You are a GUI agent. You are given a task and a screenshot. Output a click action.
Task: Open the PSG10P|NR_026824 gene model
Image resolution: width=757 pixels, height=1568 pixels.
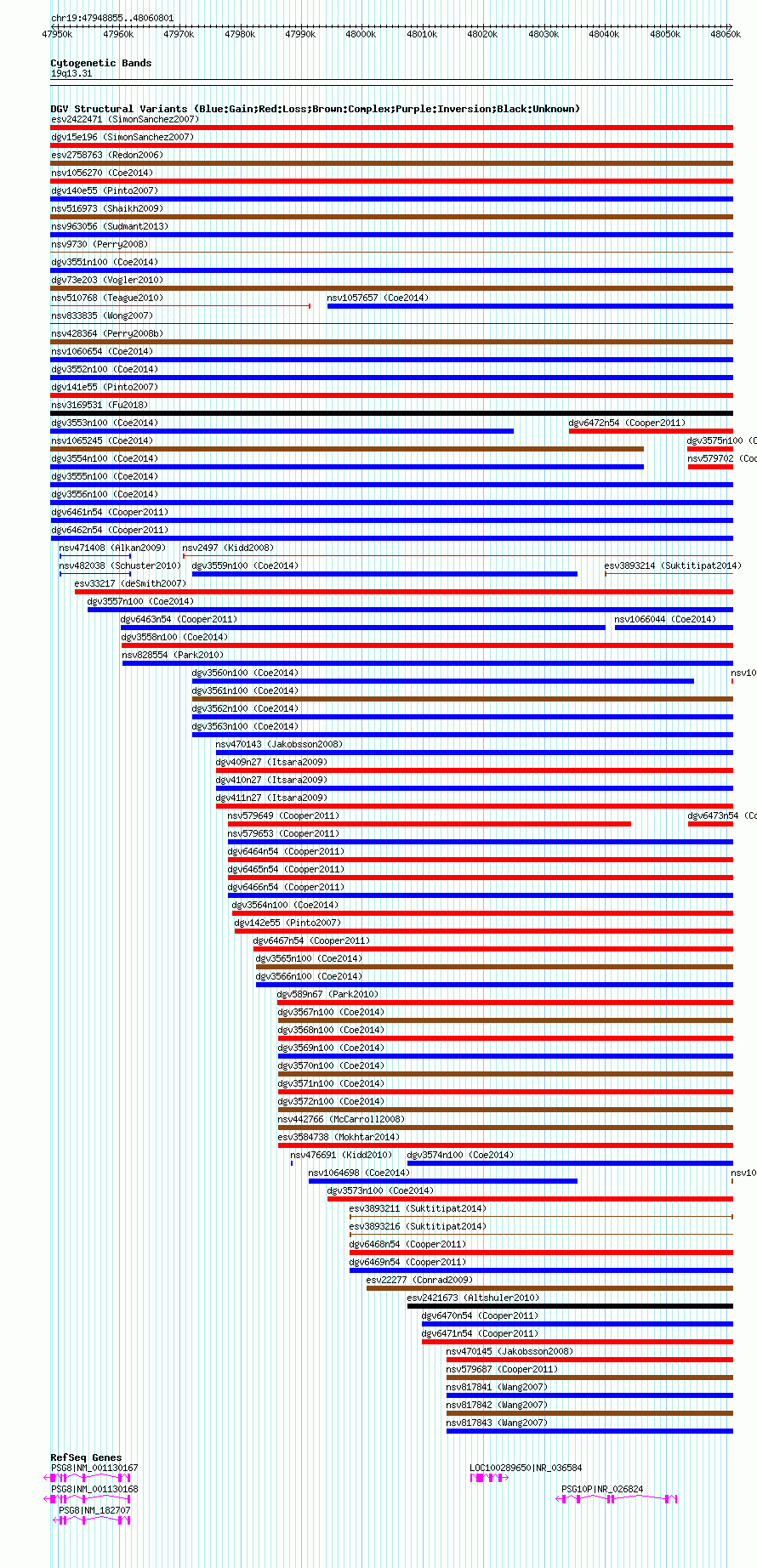point(618,1498)
